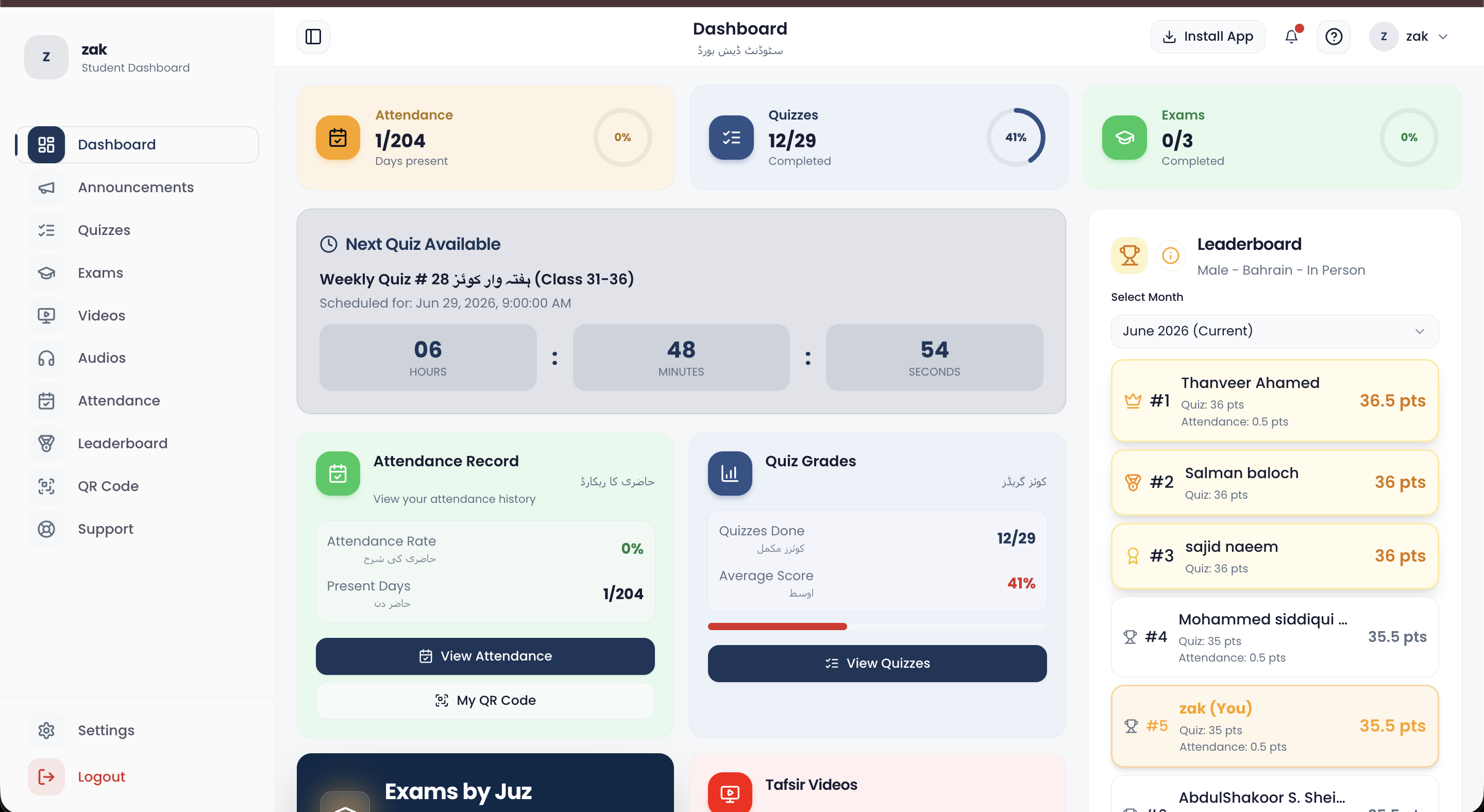
Task: Click the Weekly Quiz # 28 title
Action: (477, 279)
